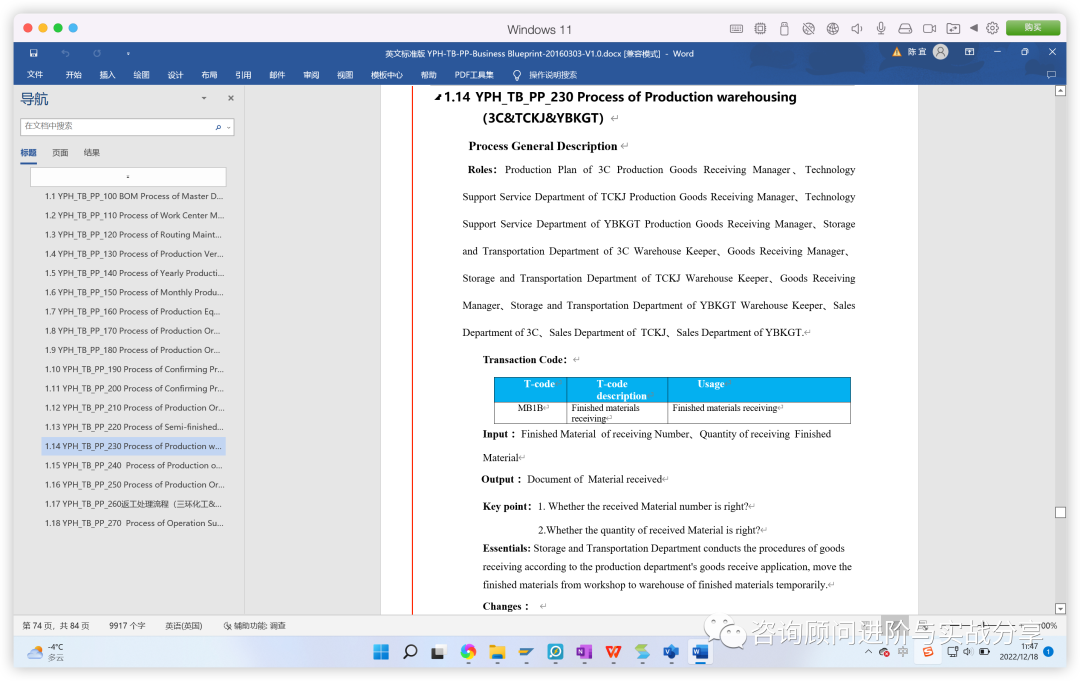Go to heading 1.5 YPH_TB_PP_140 Yearly Production
The width and height of the screenshot is (1080, 681).
tap(134, 273)
